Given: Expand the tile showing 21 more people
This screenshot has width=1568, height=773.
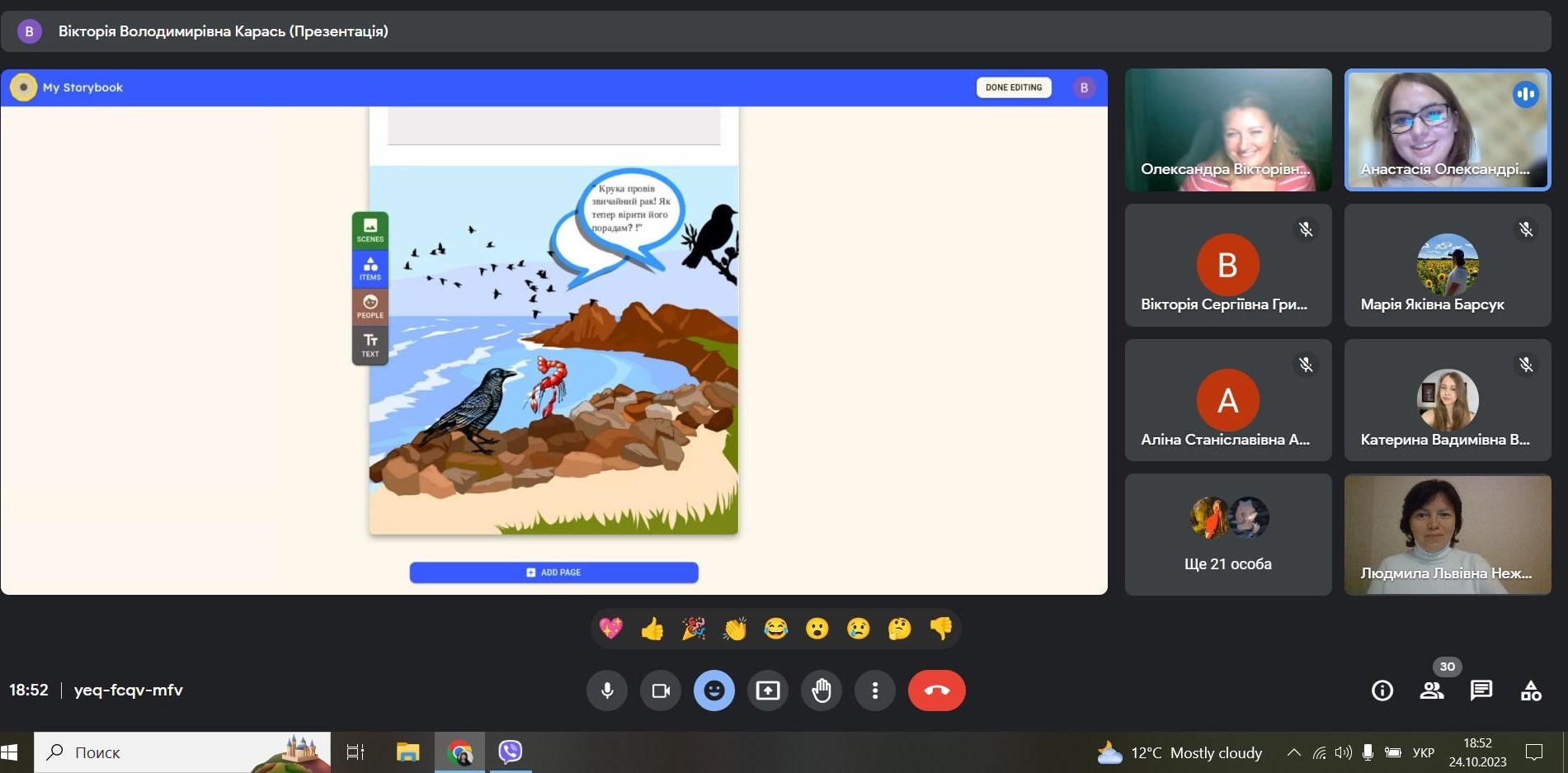Looking at the screenshot, I should coord(1228,534).
